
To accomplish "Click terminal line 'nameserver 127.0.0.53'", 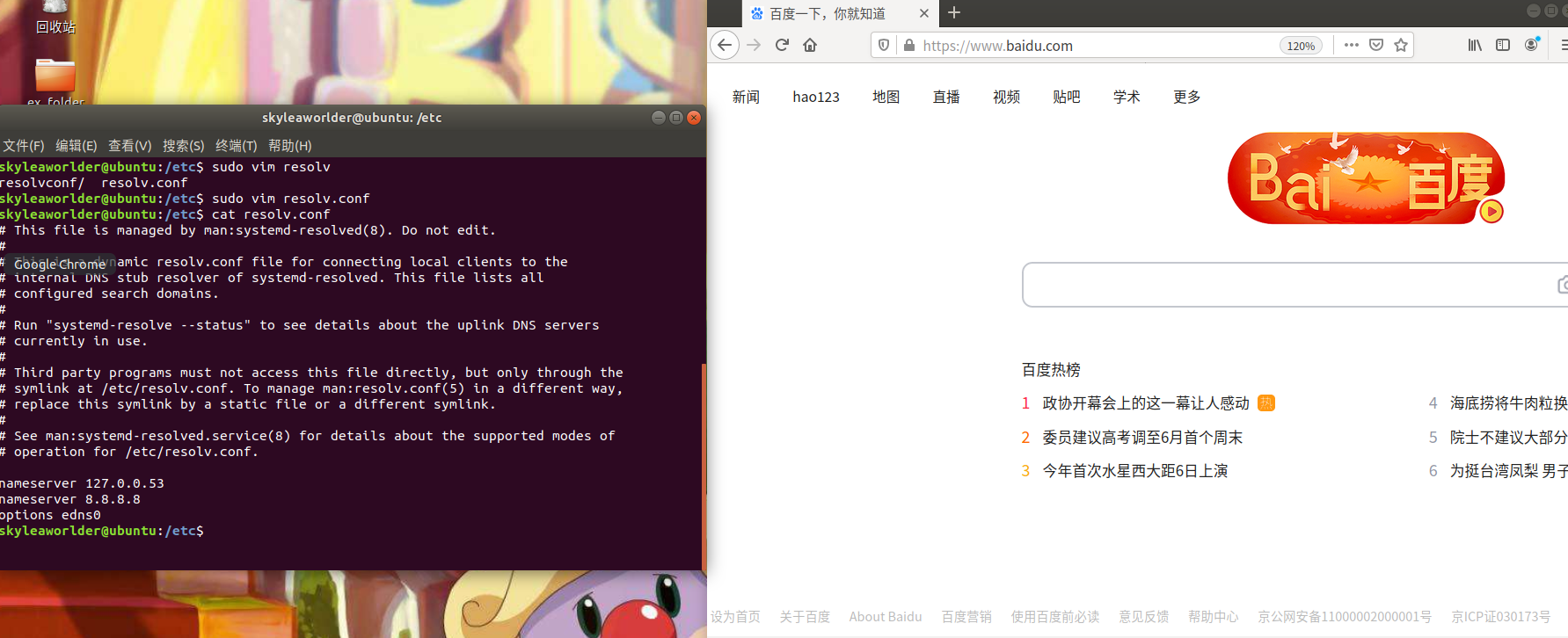I will pos(82,483).
